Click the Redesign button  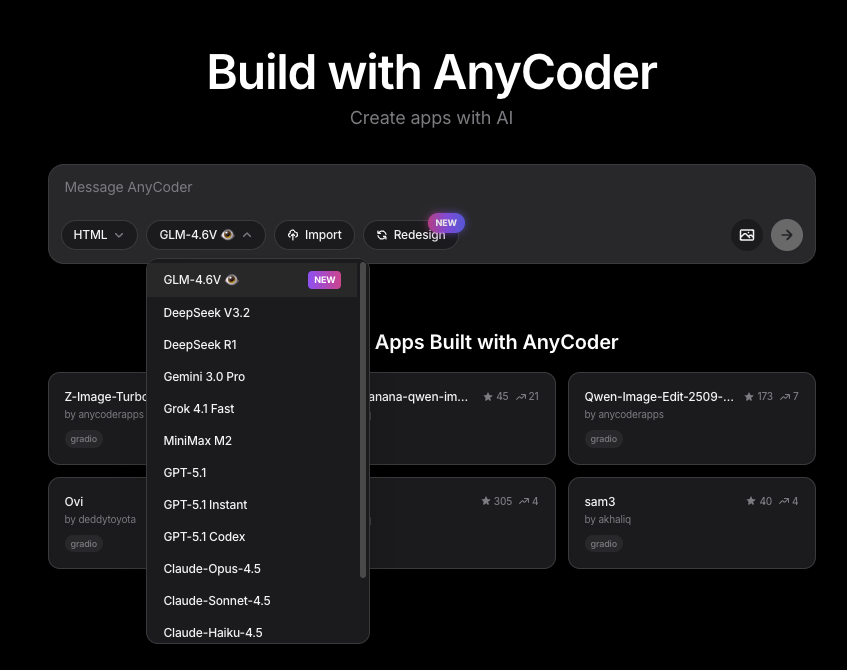pos(410,235)
